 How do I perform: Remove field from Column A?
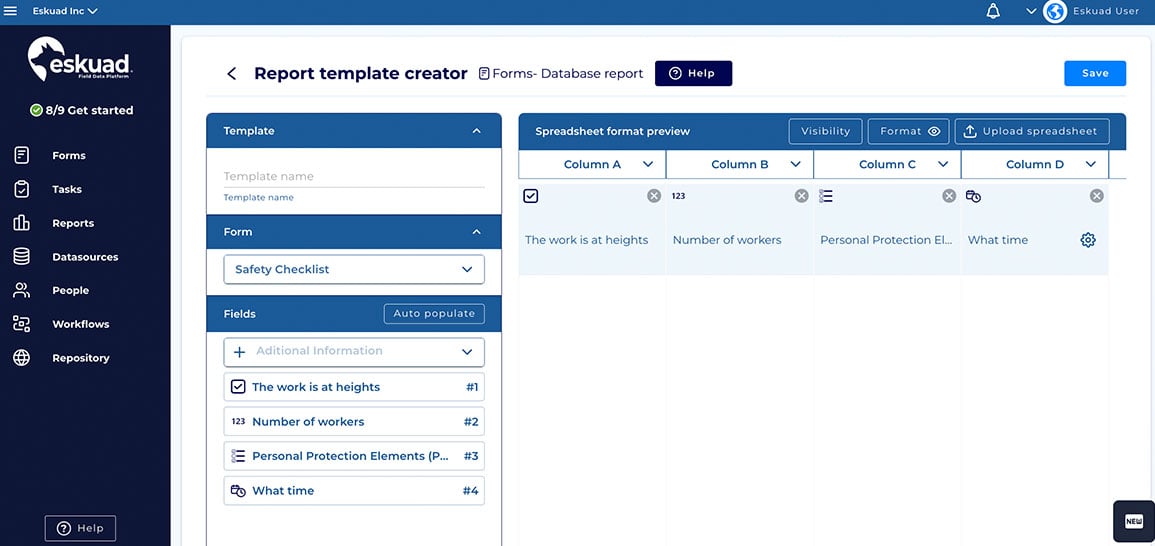click(654, 195)
